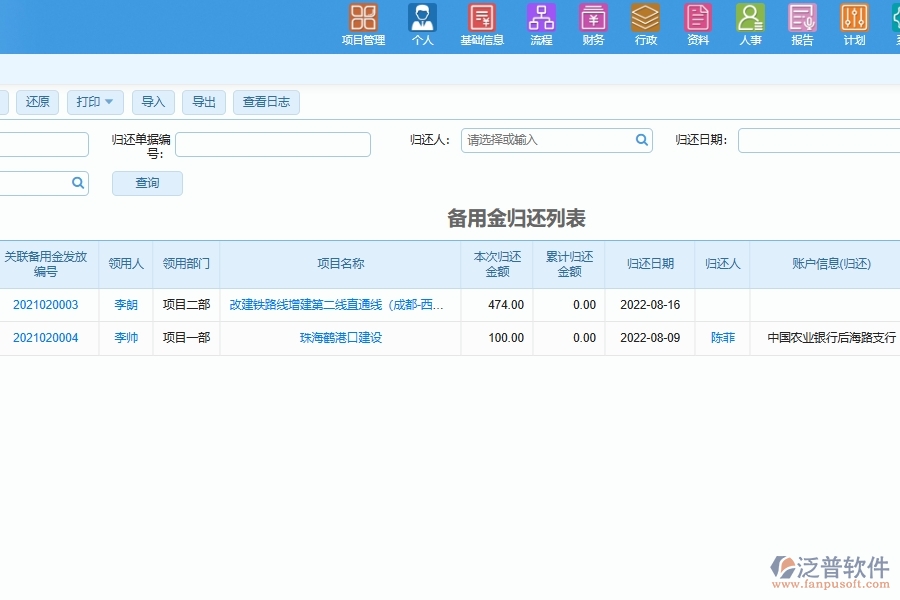Open the 项目管理 module icon
Image resolution: width=900 pixels, height=600 pixels.
(363, 18)
